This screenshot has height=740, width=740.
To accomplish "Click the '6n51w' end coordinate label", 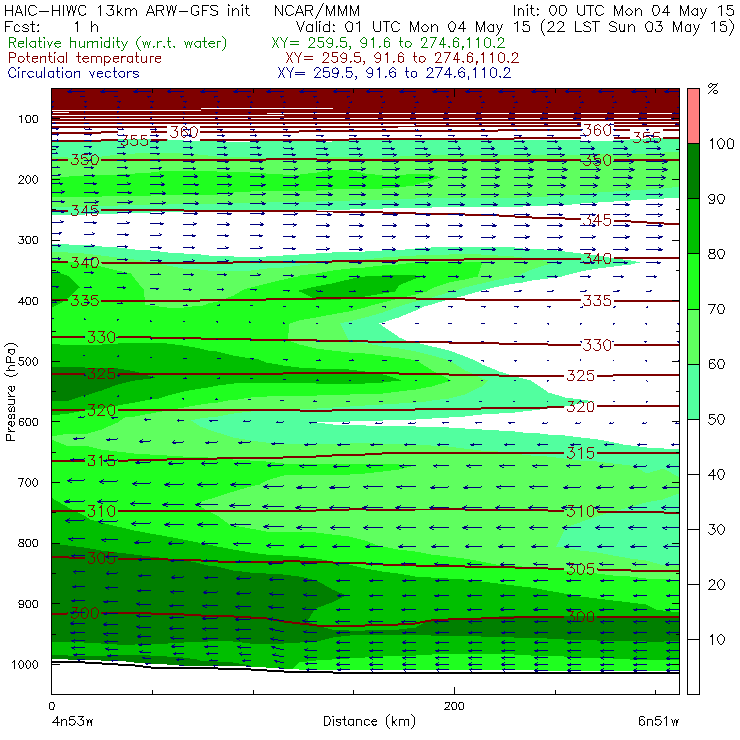I will point(658,721).
